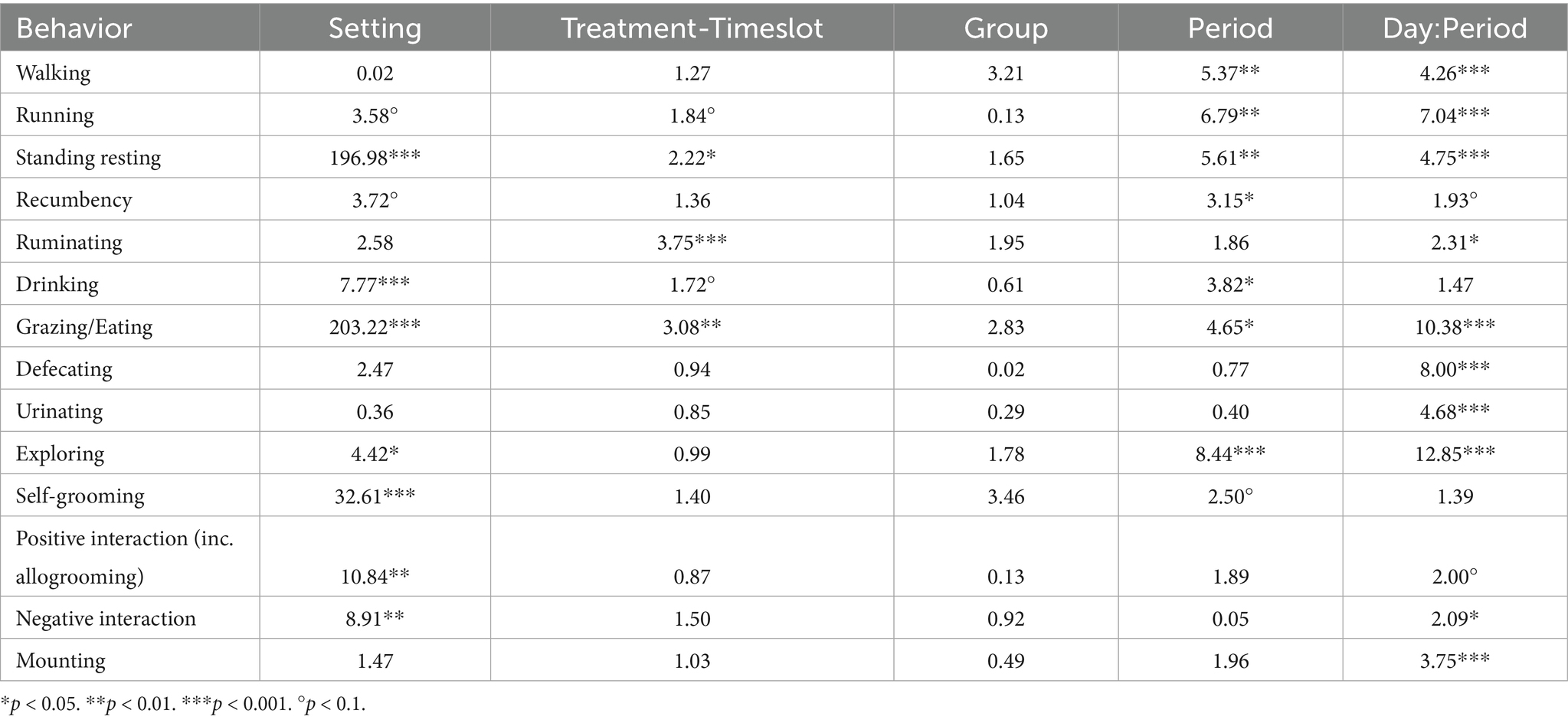This screenshot has height=723, width=1568.
Task: Select the Treatment-Timeslot column header
Action: coord(692,28)
